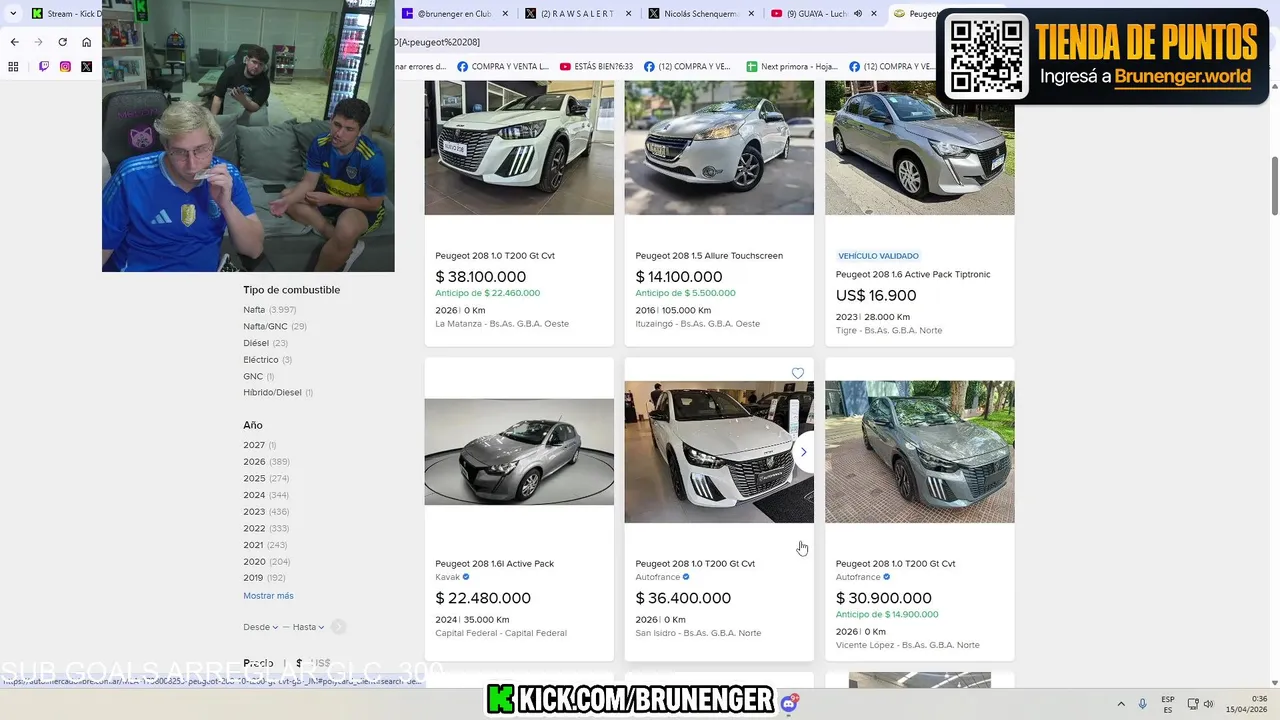
Task: Filter by year 2027
Action: pyautogui.click(x=259, y=445)
